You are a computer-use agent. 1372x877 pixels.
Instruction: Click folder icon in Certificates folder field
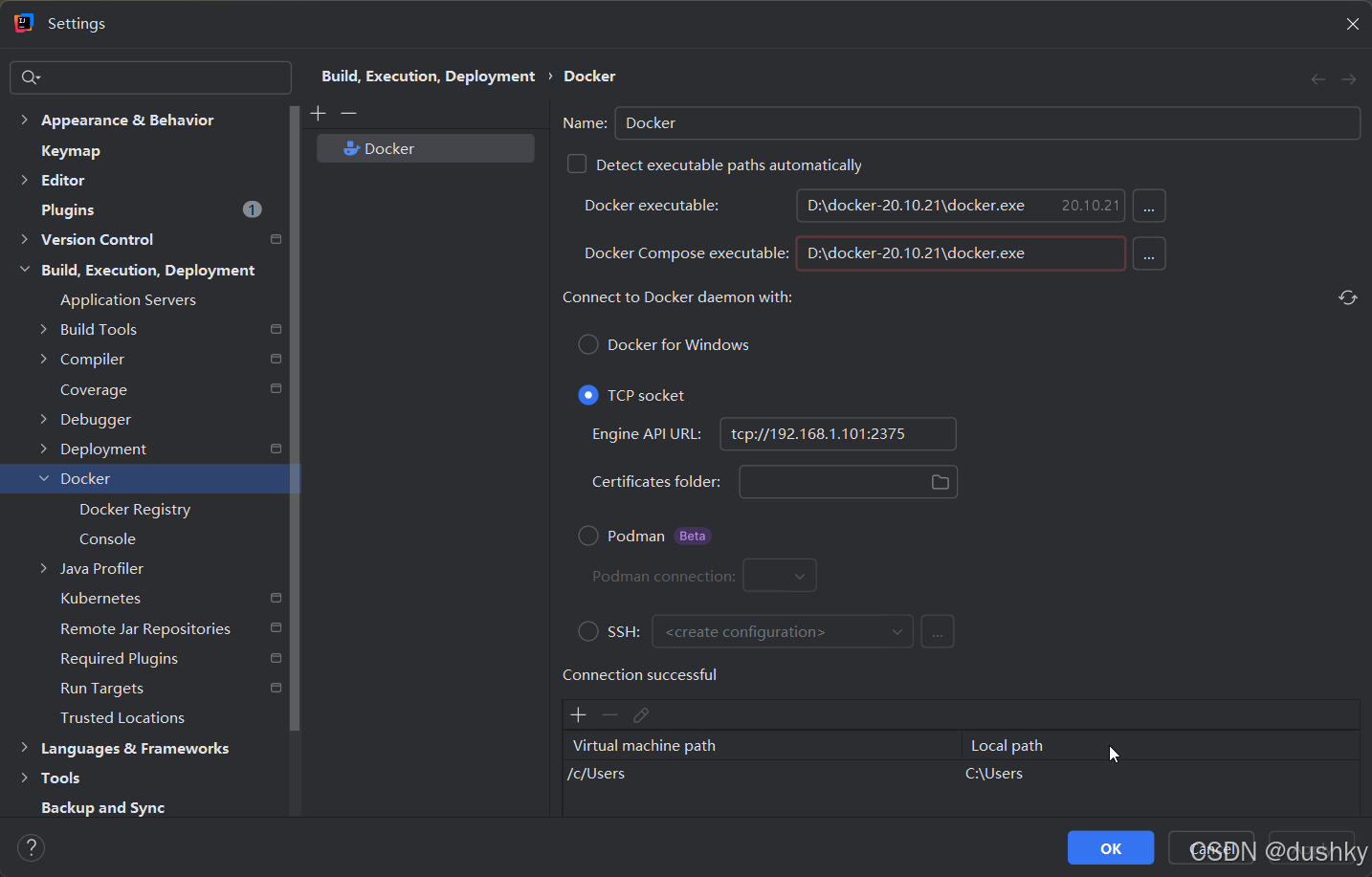940,482
